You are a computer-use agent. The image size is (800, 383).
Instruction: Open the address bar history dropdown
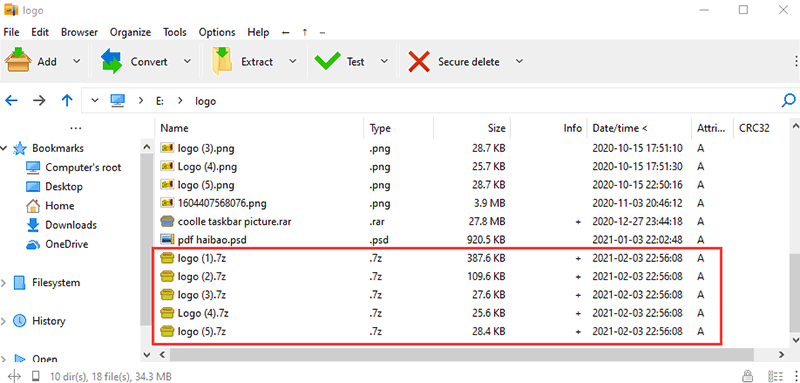click(x=95, y=100)
